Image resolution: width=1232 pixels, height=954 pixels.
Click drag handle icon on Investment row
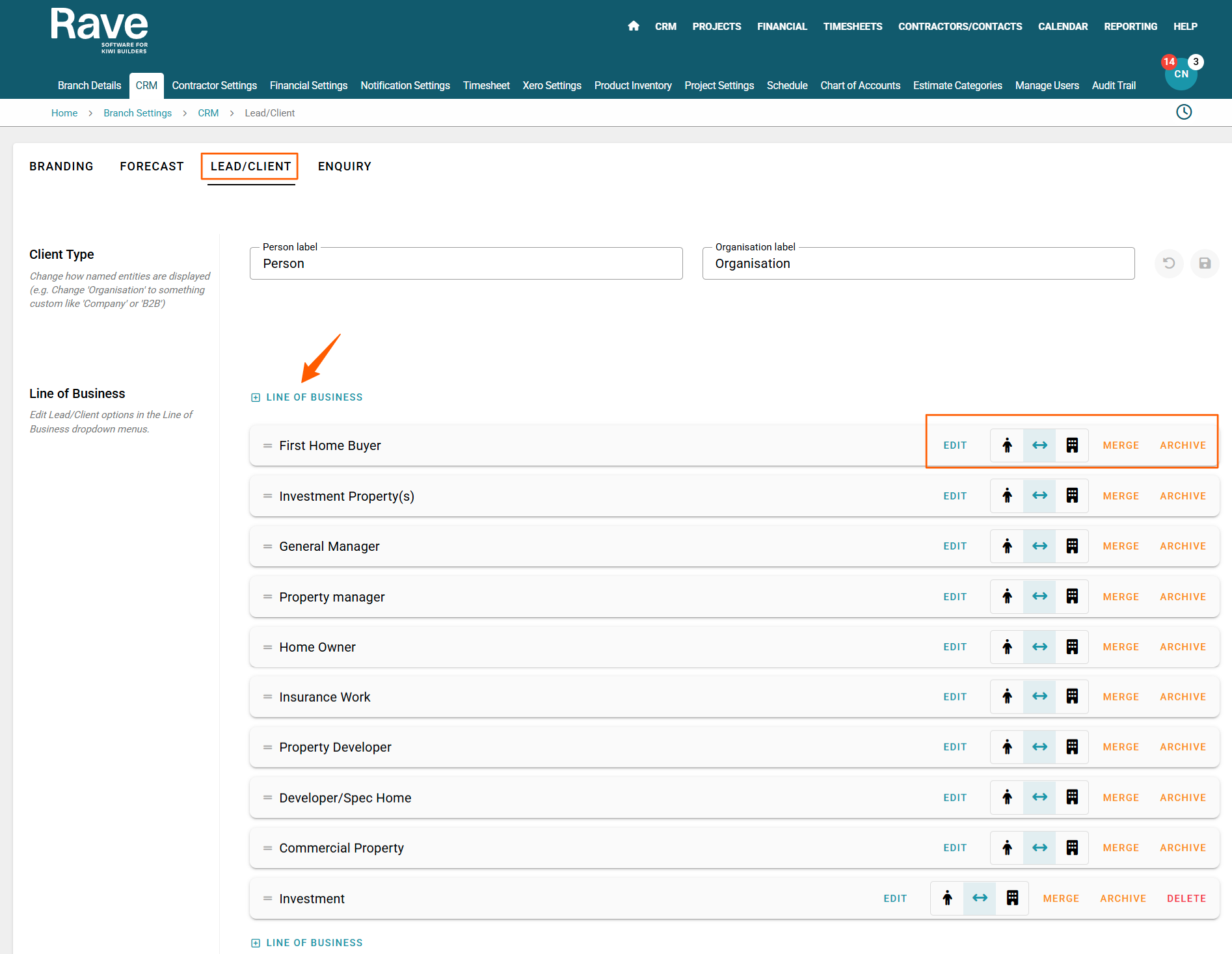(x=267, y=898)
